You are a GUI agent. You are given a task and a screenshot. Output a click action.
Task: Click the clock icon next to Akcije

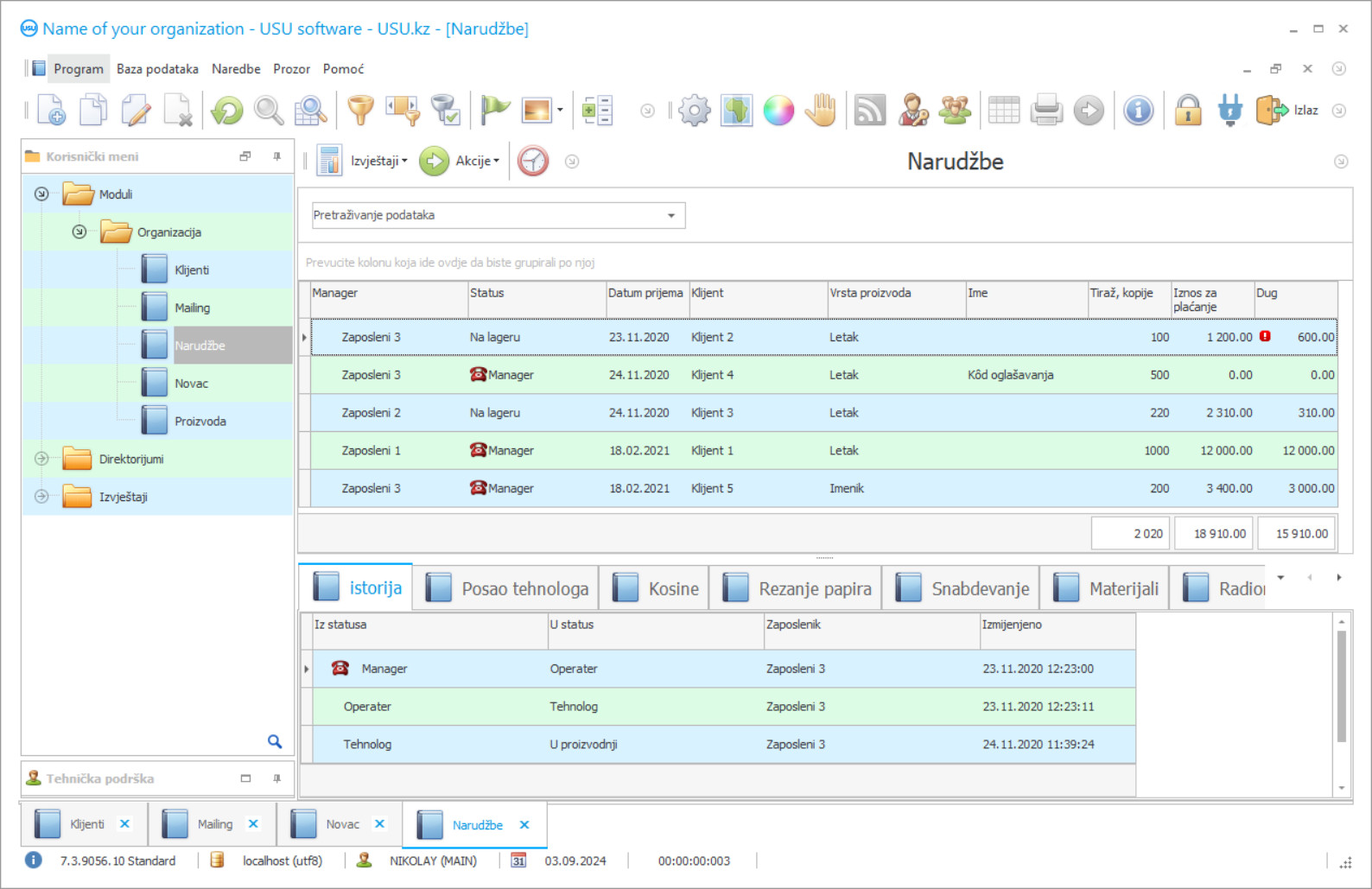(x=533, y=161)
